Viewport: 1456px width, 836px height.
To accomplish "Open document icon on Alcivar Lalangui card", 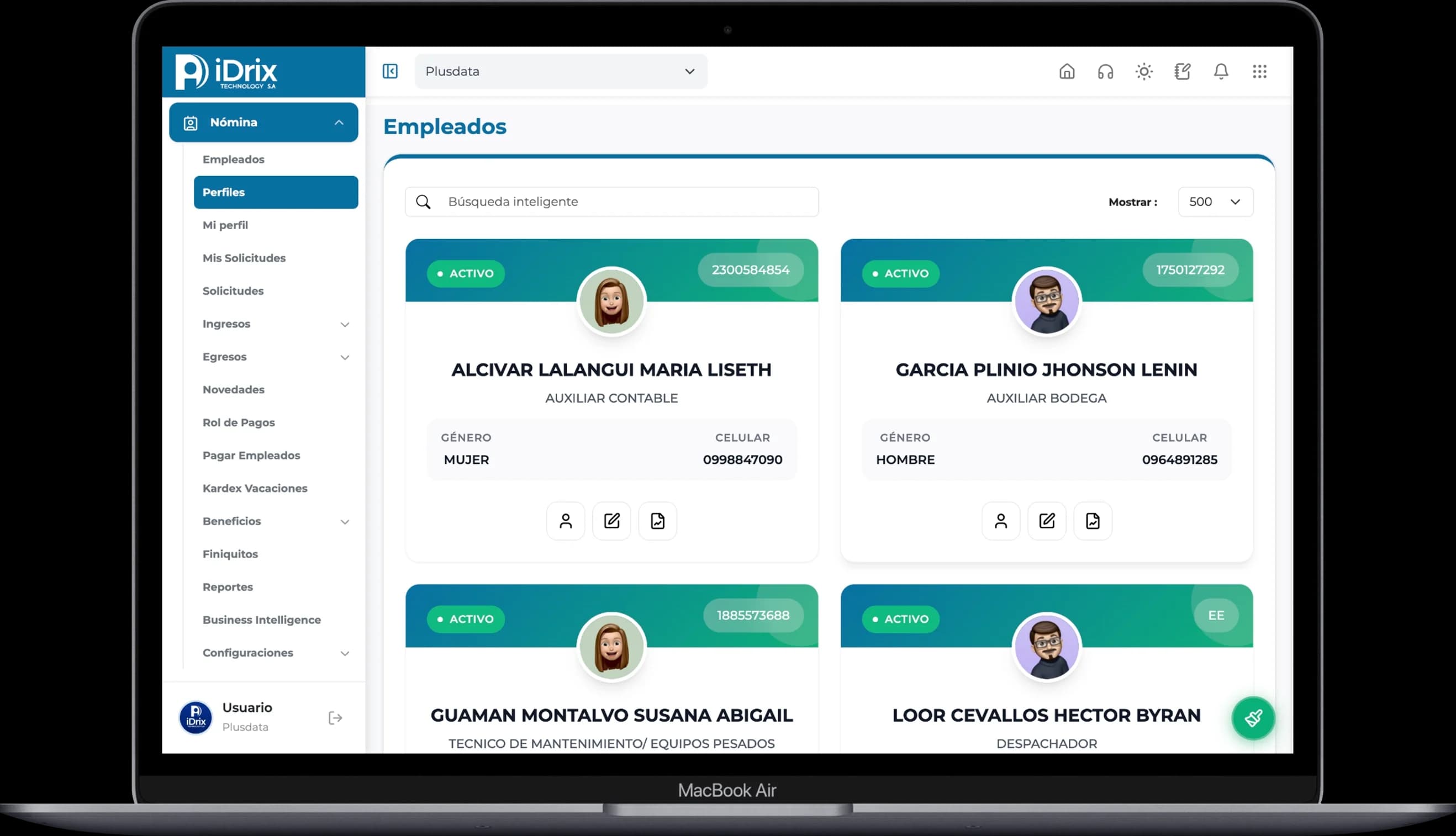I will click(x=658, y=521).
